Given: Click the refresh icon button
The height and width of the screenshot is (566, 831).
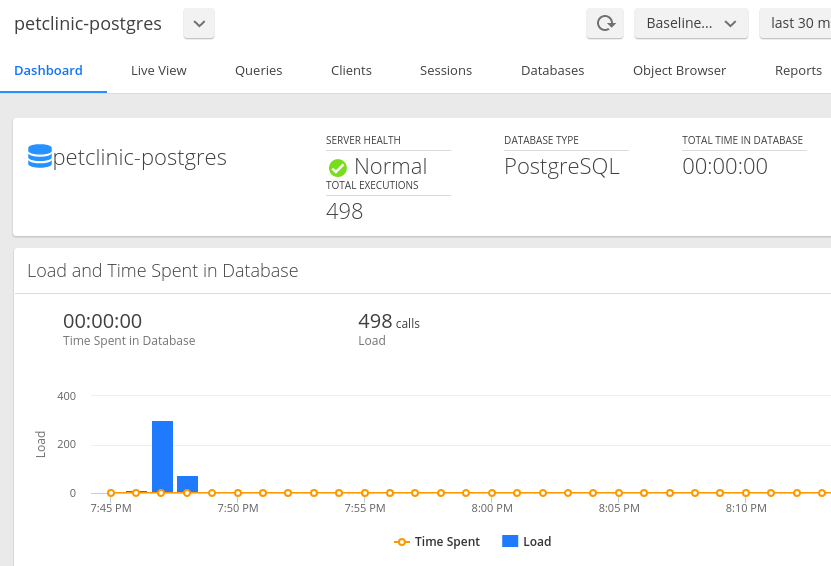Looking at the screenshot, I should 605,23.
